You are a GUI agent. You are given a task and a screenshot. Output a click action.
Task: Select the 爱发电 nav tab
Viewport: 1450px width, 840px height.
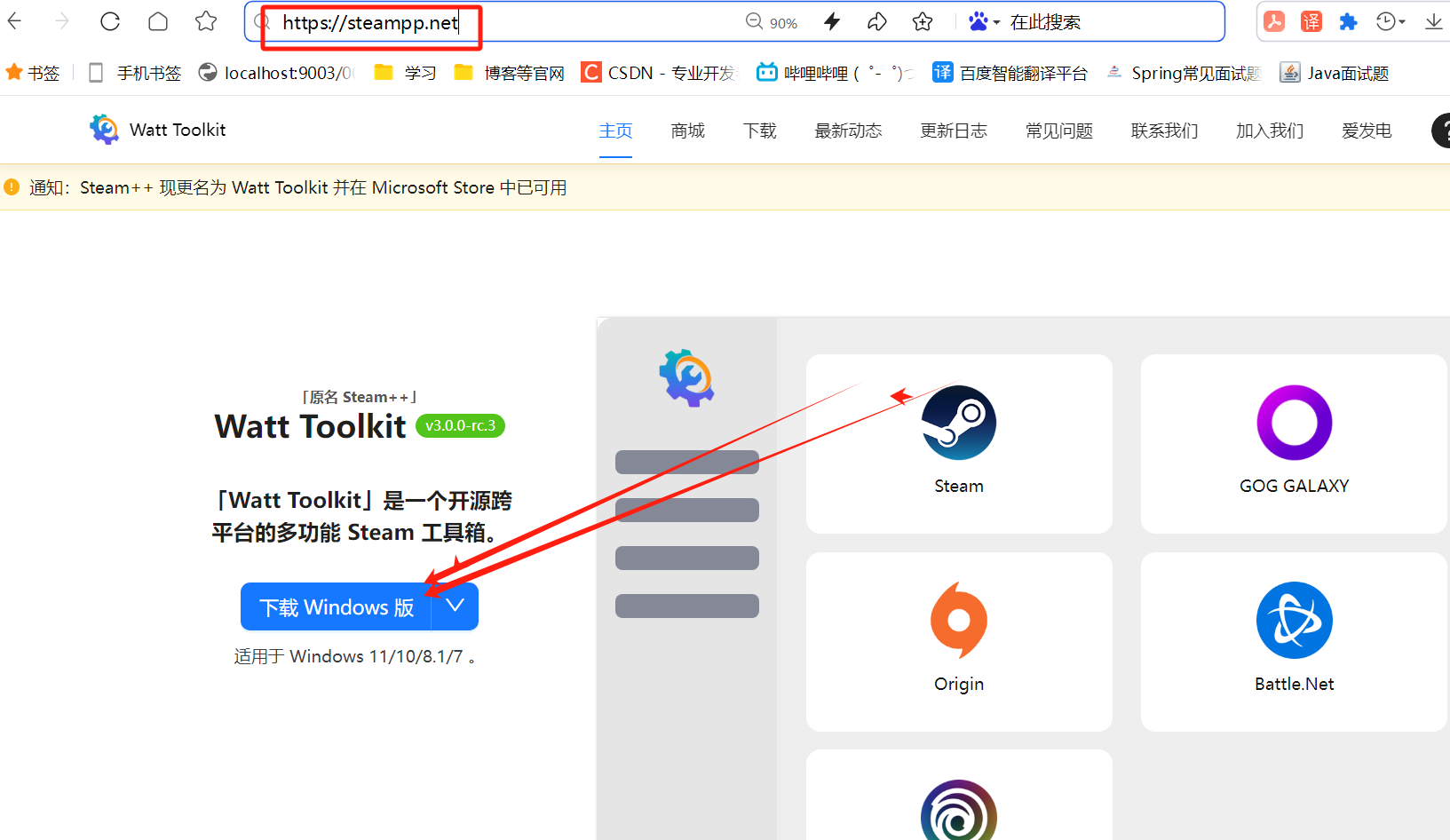pyautogui.click(x=1367, y=131)
